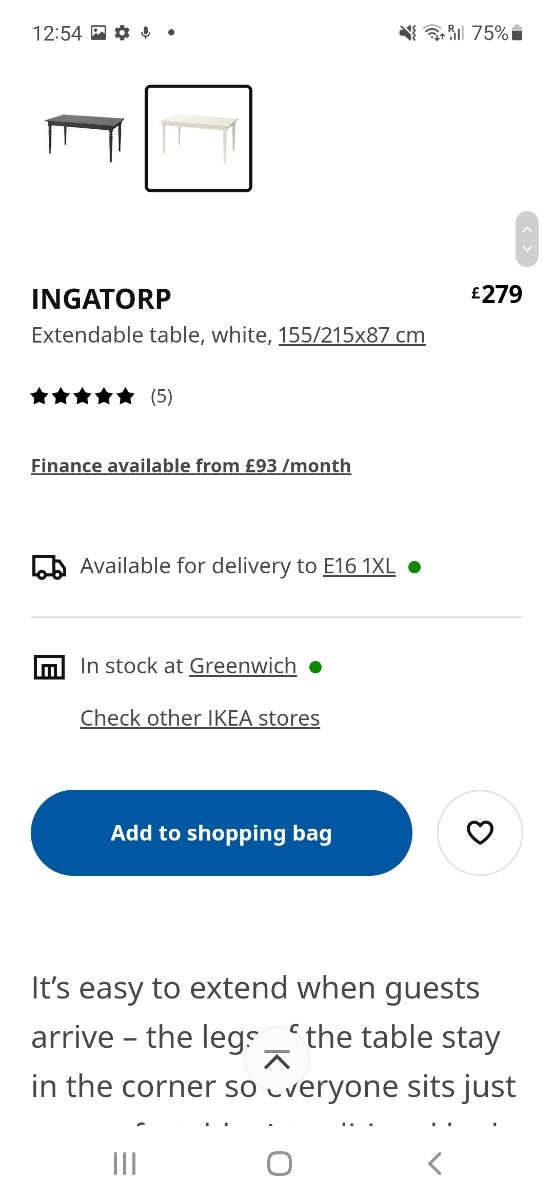This screenshot has width=554, height=1200.
Task: Tap the battery status indicator
Action: 517,33
